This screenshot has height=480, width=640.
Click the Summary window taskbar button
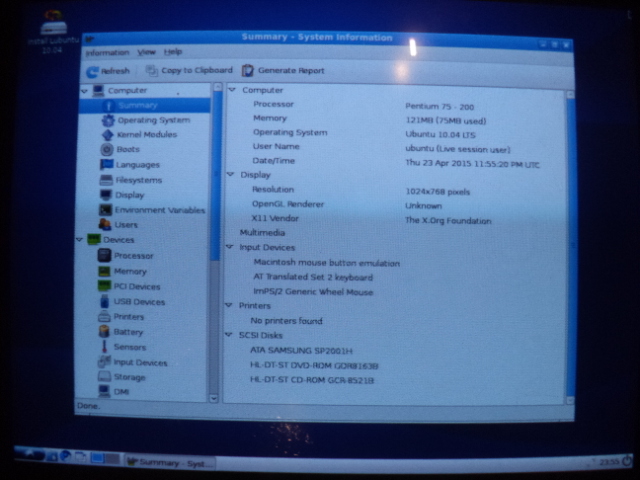pyautogui.click(x=169, y=462)
